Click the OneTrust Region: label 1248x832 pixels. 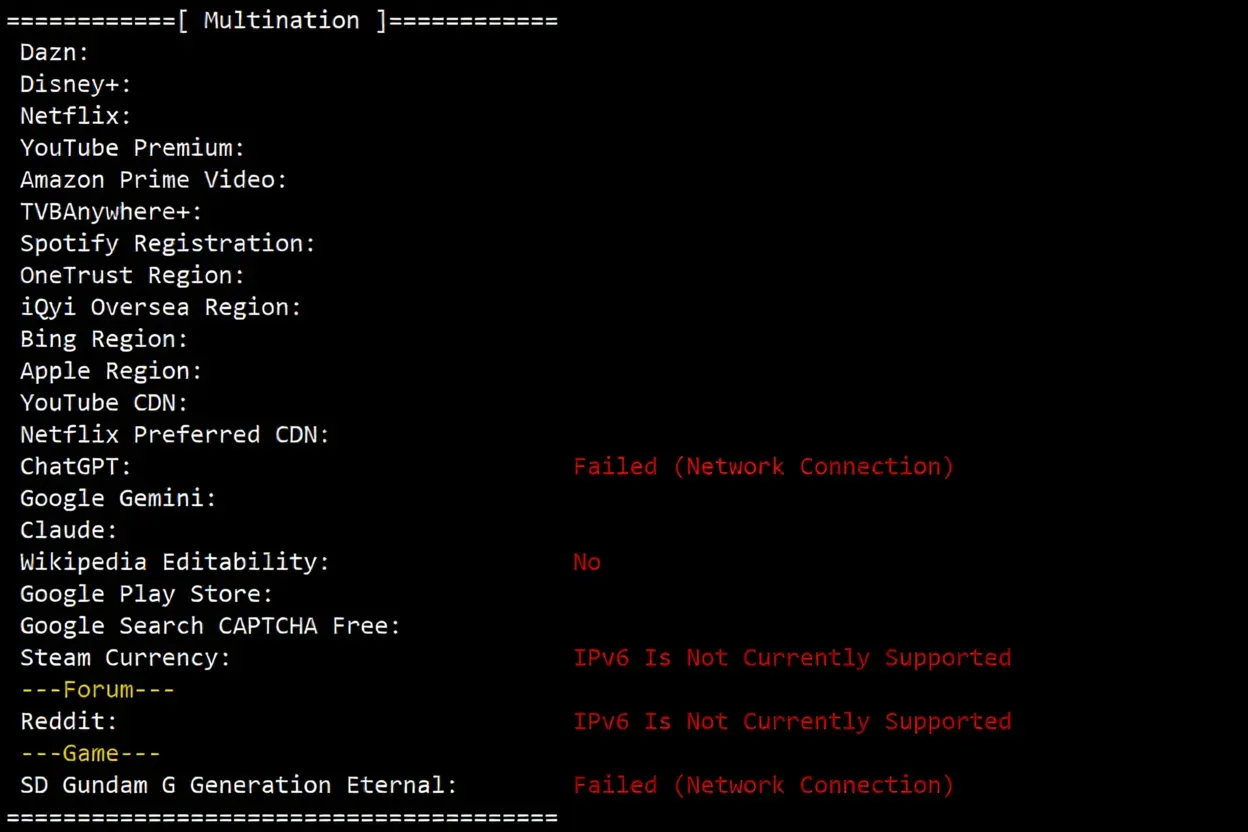click(132, 276)
